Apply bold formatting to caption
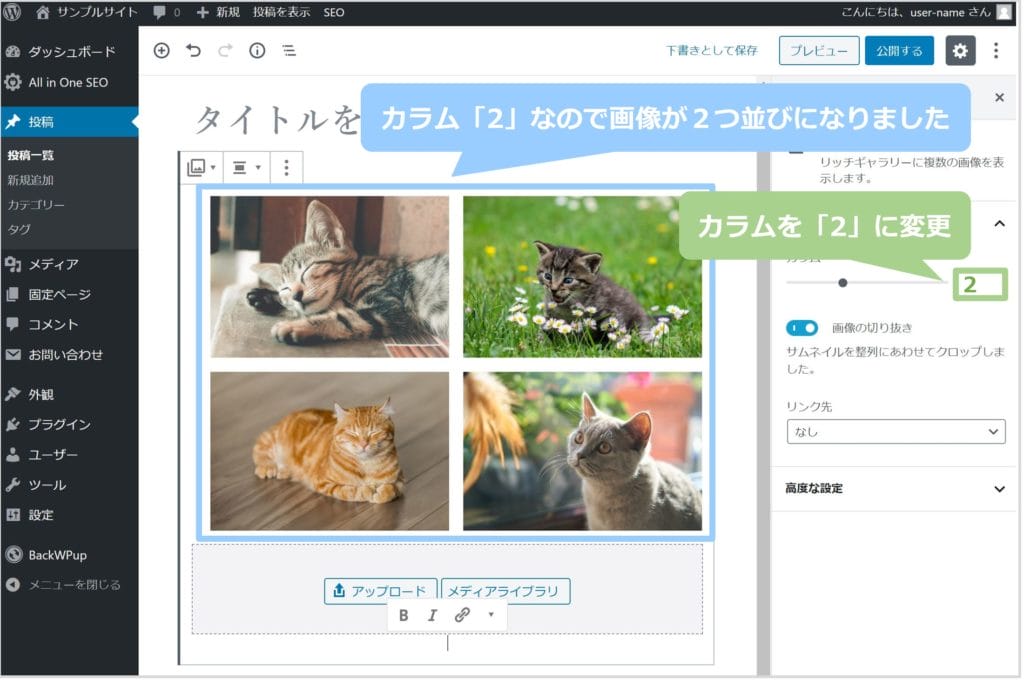This screenshot has height=680, width=1024. click(x=403, y=615)
